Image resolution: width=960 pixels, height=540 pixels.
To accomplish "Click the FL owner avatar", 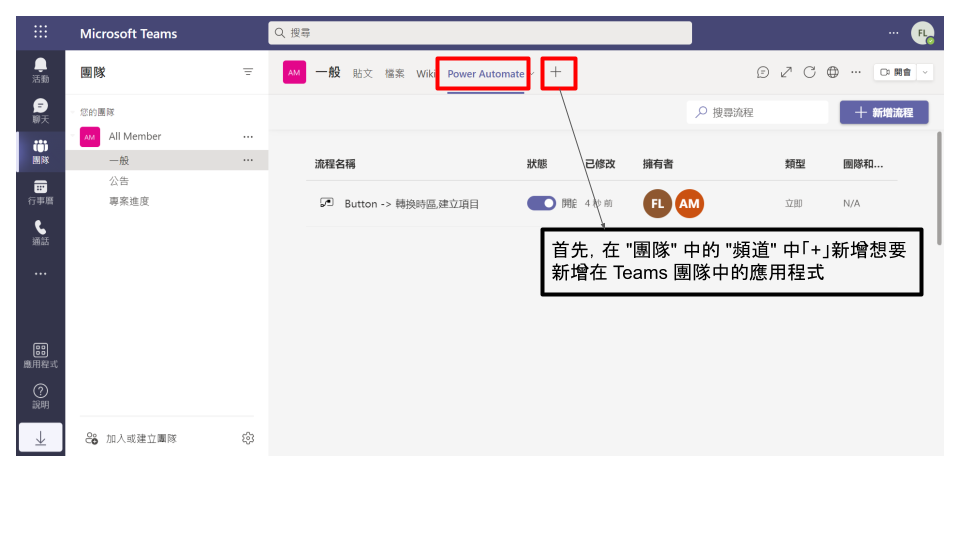I will click(x=657, y=203).
